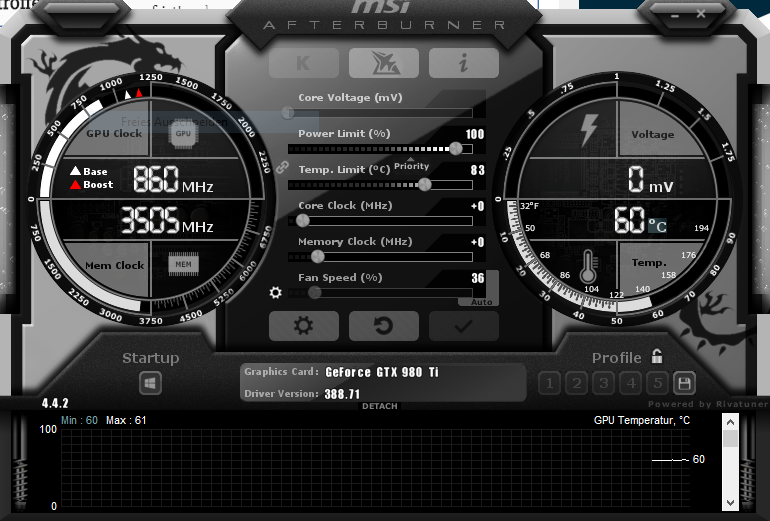Save profile with the floppy disk icon
770x521 pixels.
pyautogui.click(x=684, y=383)
